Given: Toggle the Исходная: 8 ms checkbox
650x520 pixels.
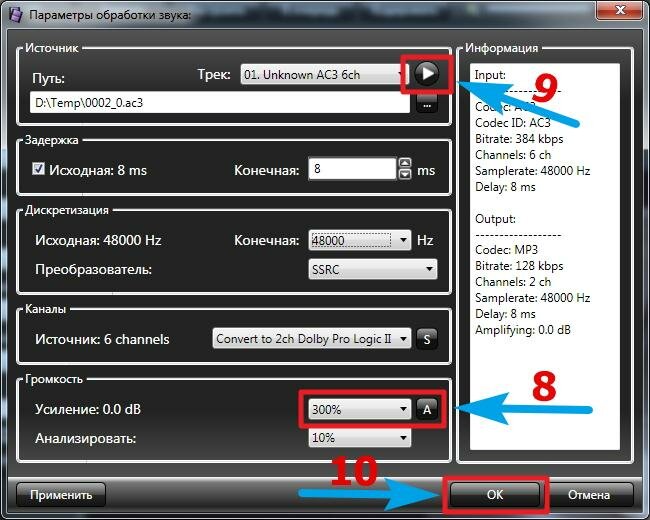Looking at the screenshot, I should [x=39, y=170].
